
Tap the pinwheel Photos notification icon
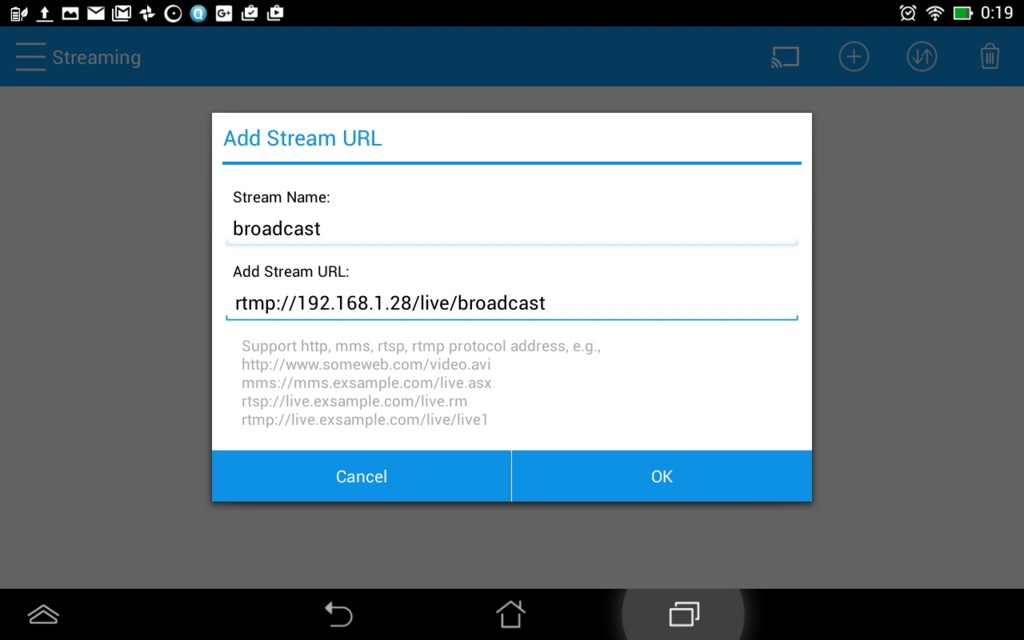click(147, 13)
